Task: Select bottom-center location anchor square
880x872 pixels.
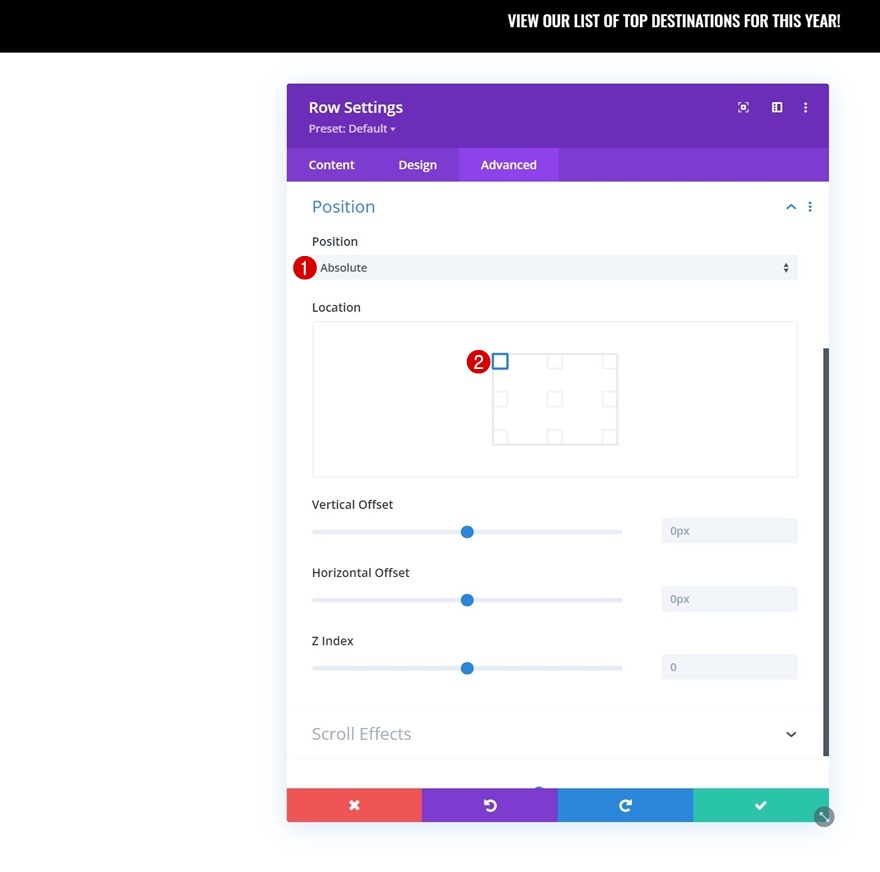Action: point(554,437)
